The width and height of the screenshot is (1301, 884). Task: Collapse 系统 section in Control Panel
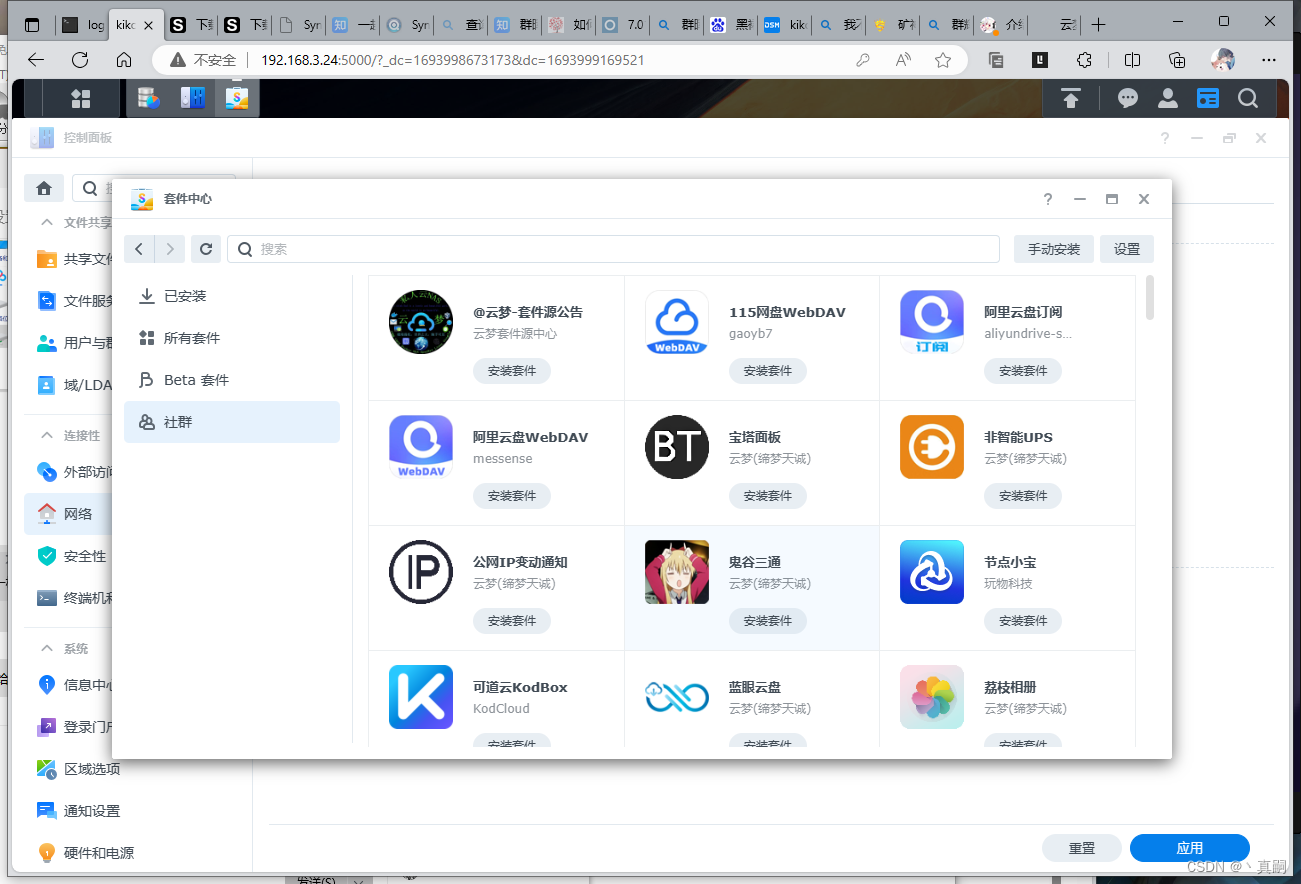pyautogui.click(x=46, y=649)
